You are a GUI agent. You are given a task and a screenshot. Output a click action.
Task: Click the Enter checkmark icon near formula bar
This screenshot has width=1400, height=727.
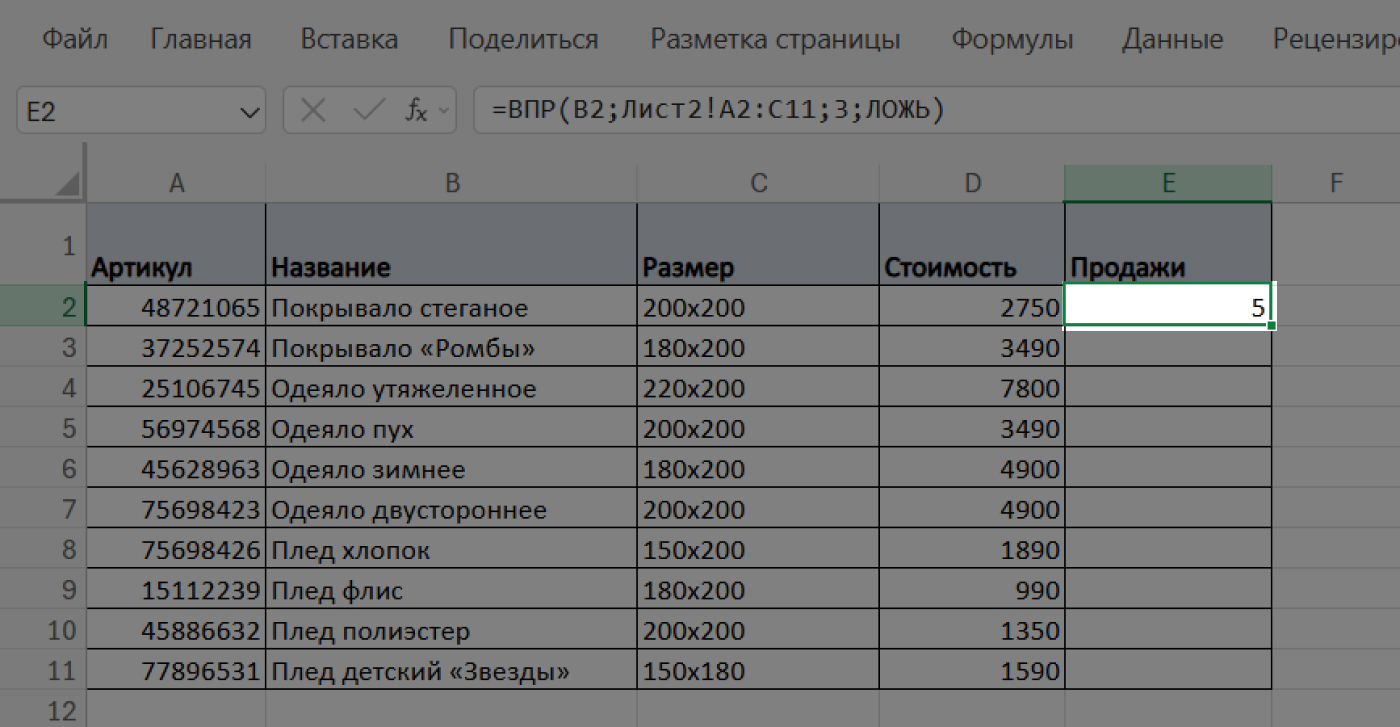[369, 110]
